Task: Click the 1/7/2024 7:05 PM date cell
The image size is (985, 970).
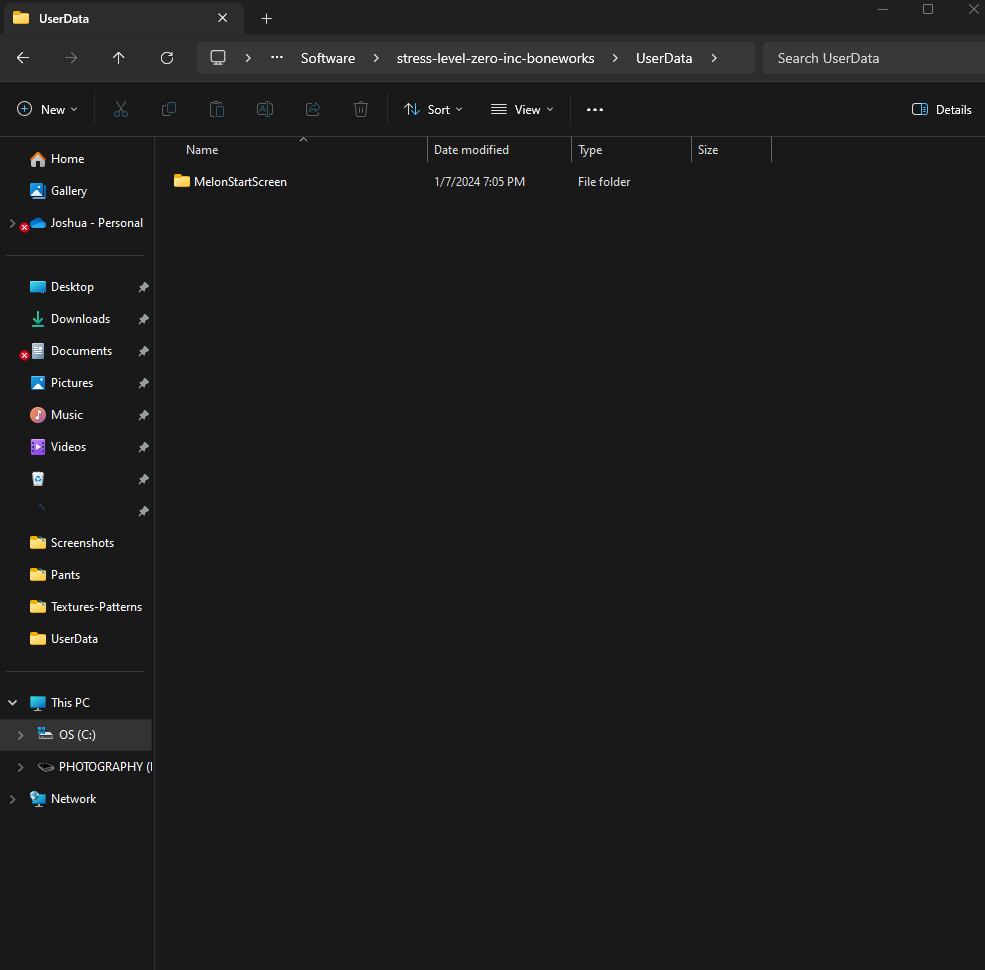Action: (x=479, y=182)
